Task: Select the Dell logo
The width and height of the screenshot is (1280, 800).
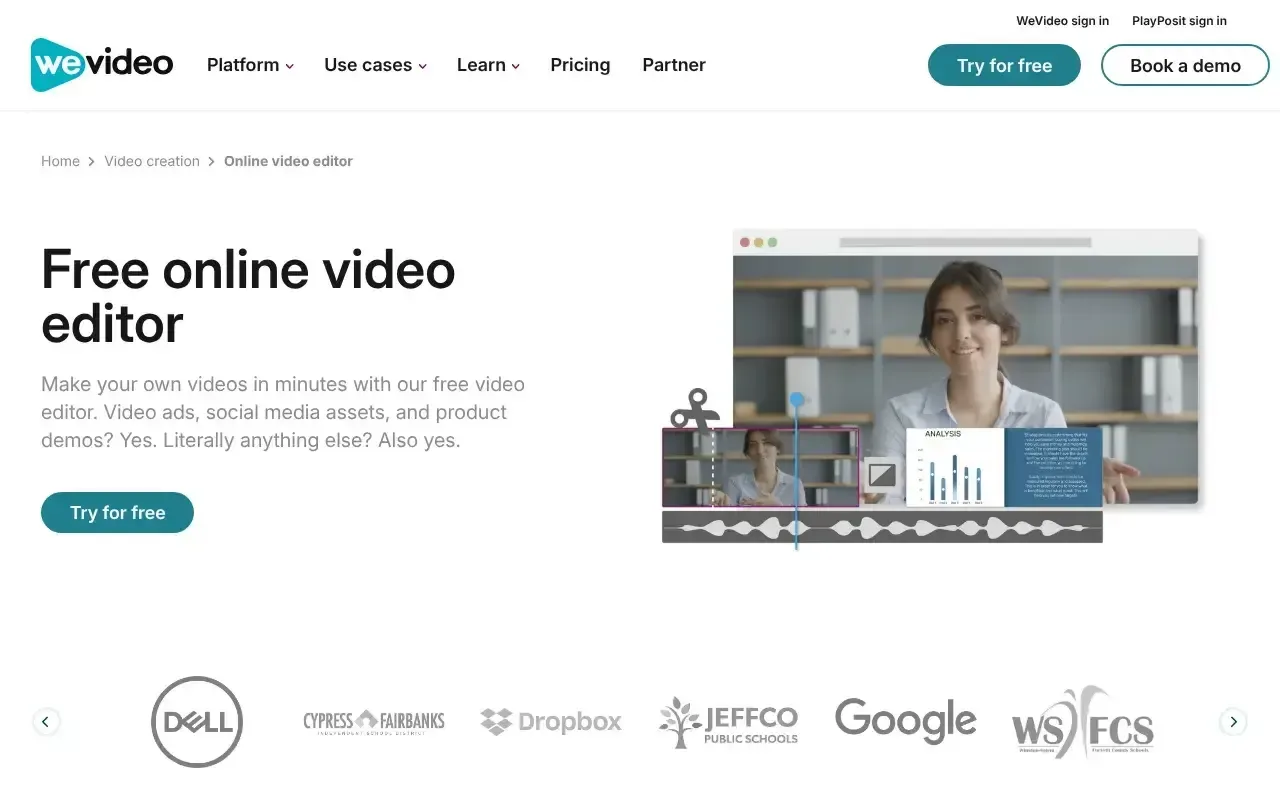Action: [x=197, y=721]
